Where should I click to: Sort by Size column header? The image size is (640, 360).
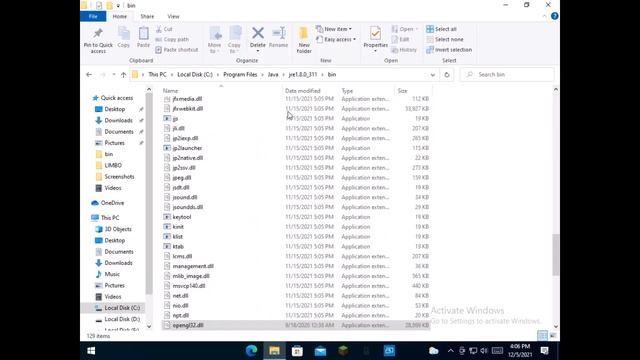[x=402, y=91]
